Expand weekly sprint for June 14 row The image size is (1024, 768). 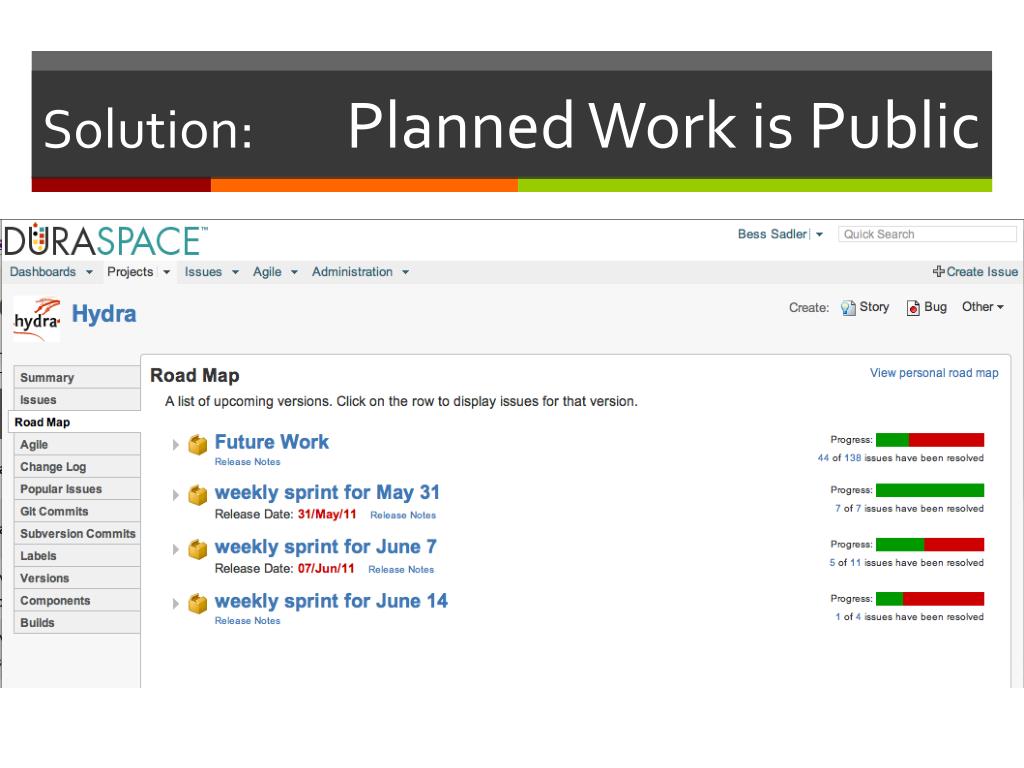coord(175,603)
